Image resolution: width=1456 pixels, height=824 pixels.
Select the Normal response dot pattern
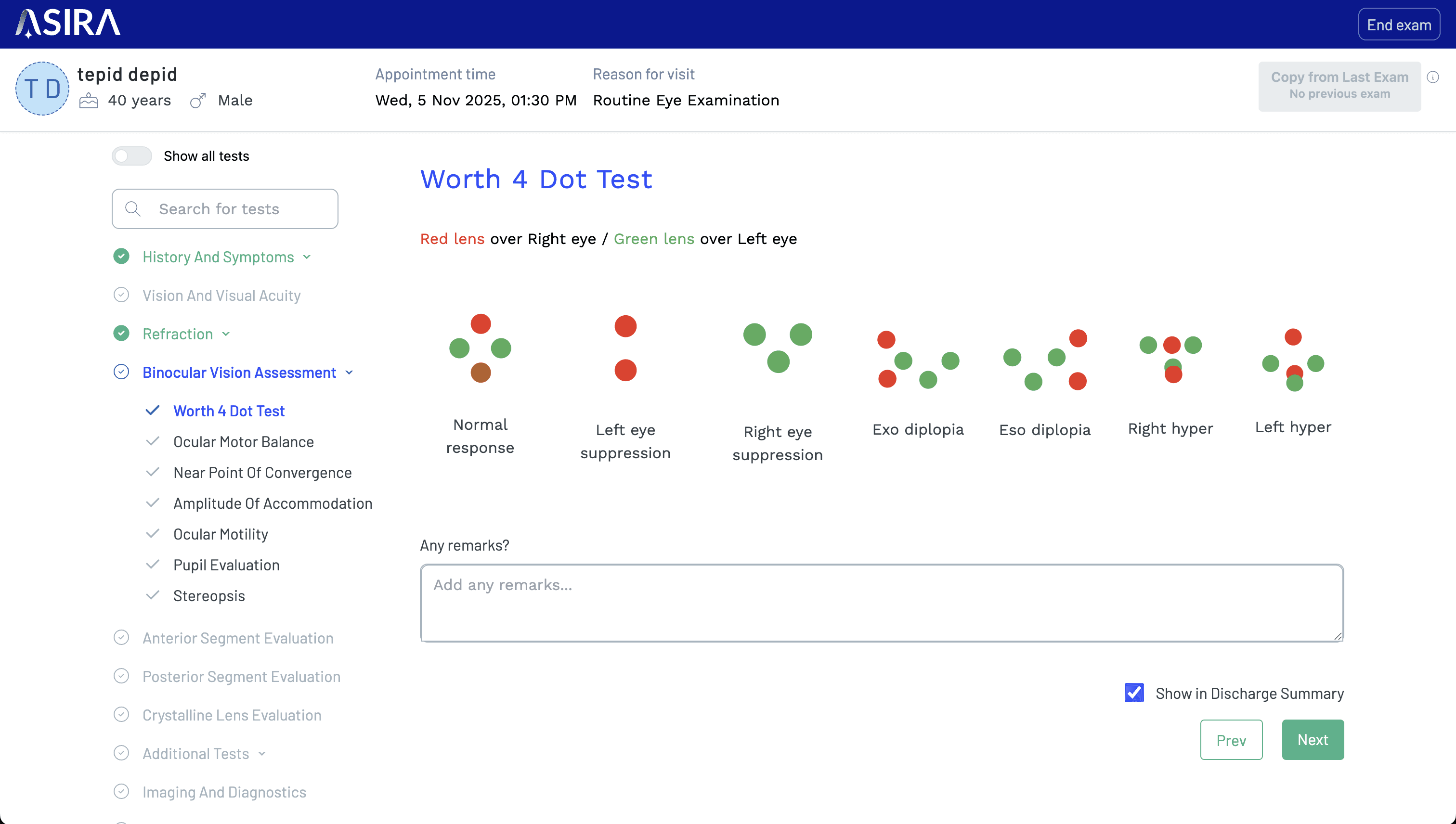coord(480,348)
